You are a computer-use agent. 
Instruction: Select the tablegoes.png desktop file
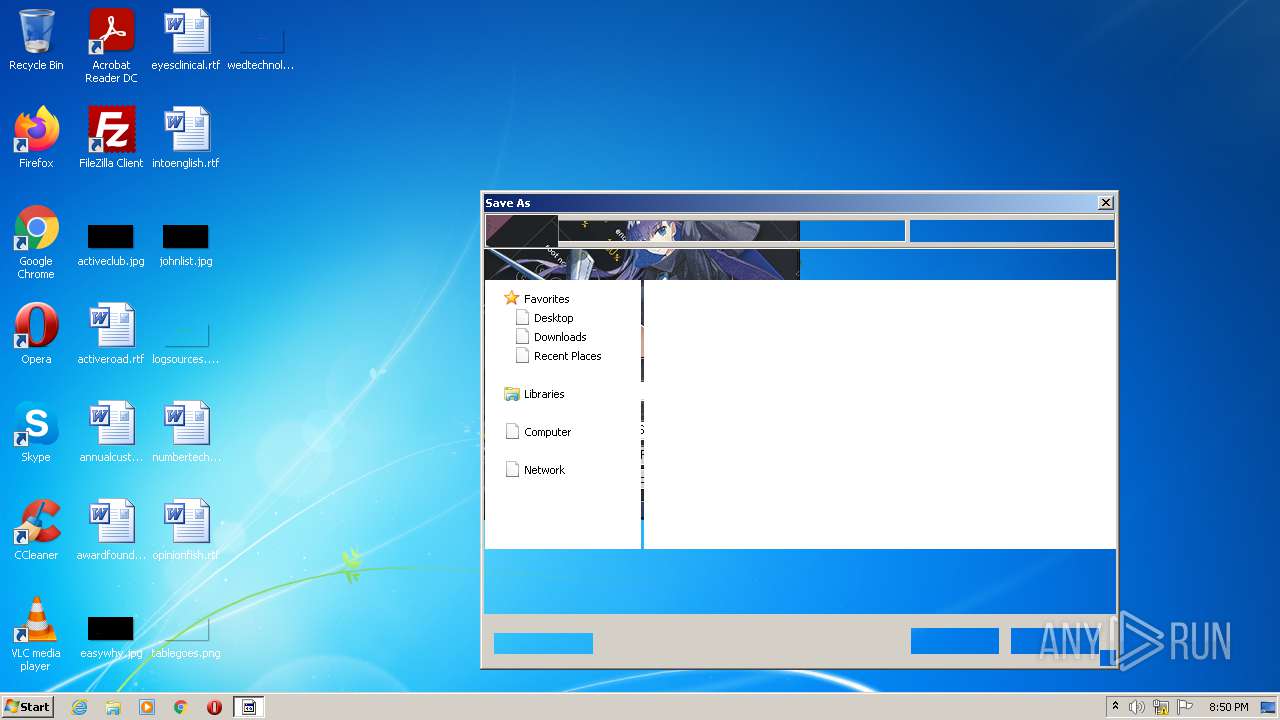186,638
